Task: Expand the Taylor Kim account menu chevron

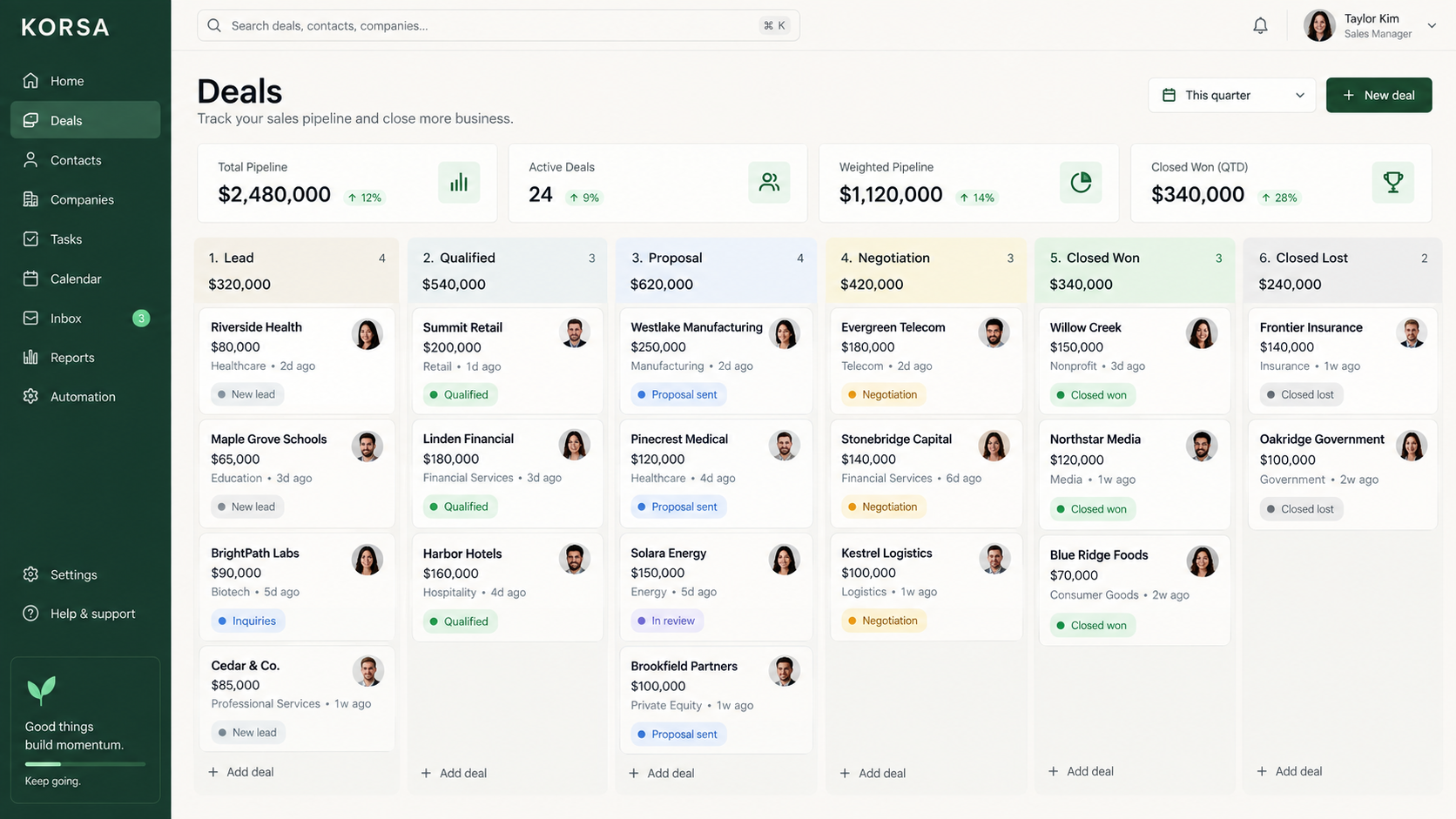Action: pyautogui.click(x=1432, y=26)
